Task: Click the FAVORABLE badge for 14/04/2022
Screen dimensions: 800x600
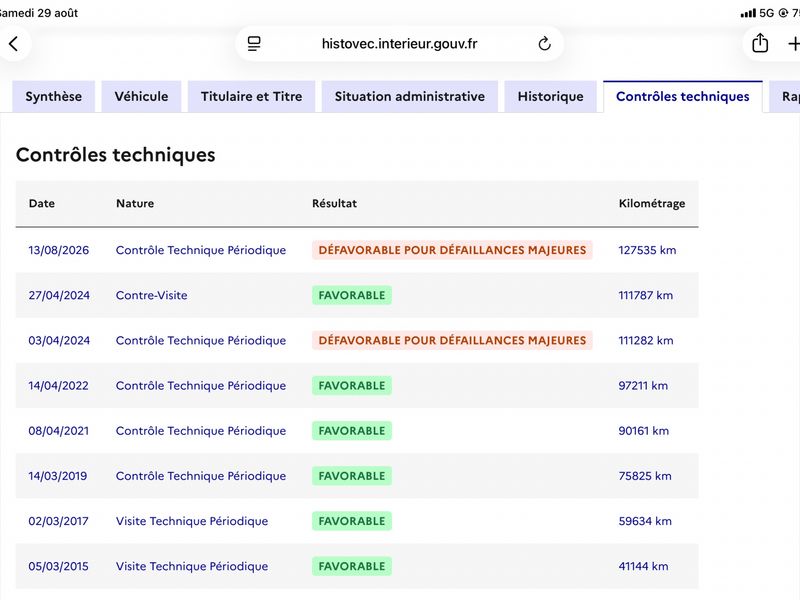Action: [352, 386]
